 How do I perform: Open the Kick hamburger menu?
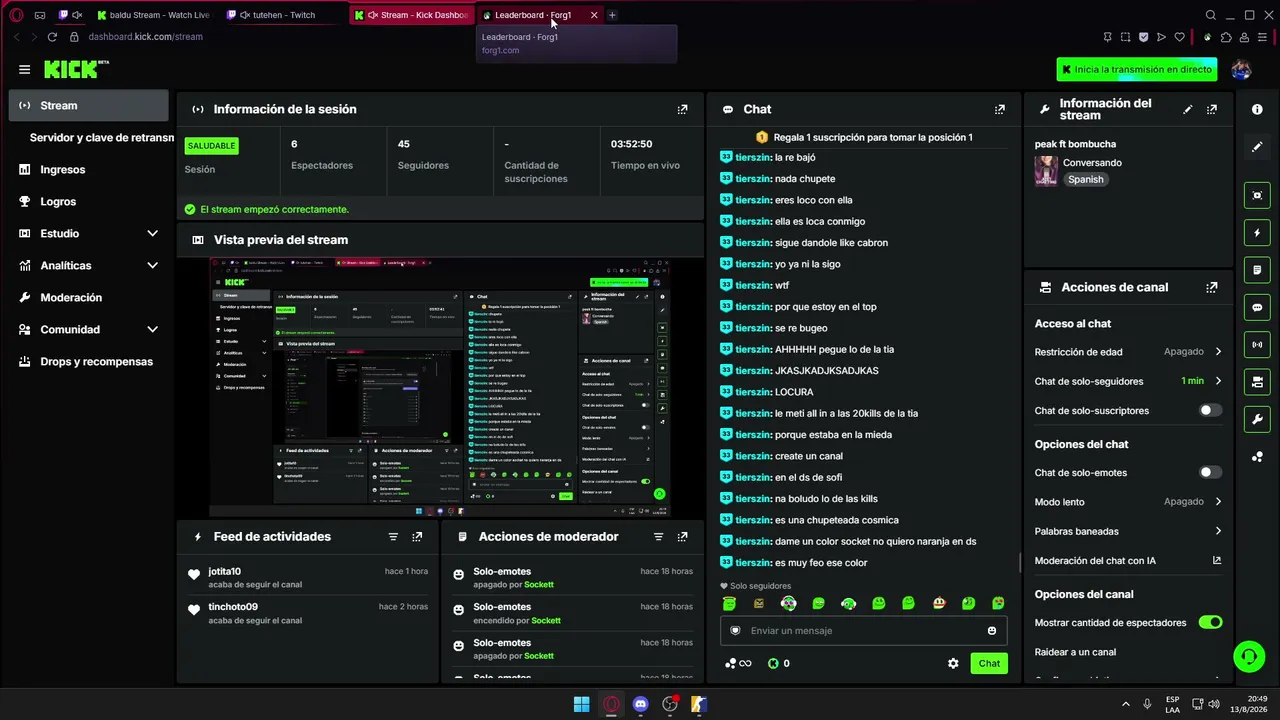[x=24, y=69]
